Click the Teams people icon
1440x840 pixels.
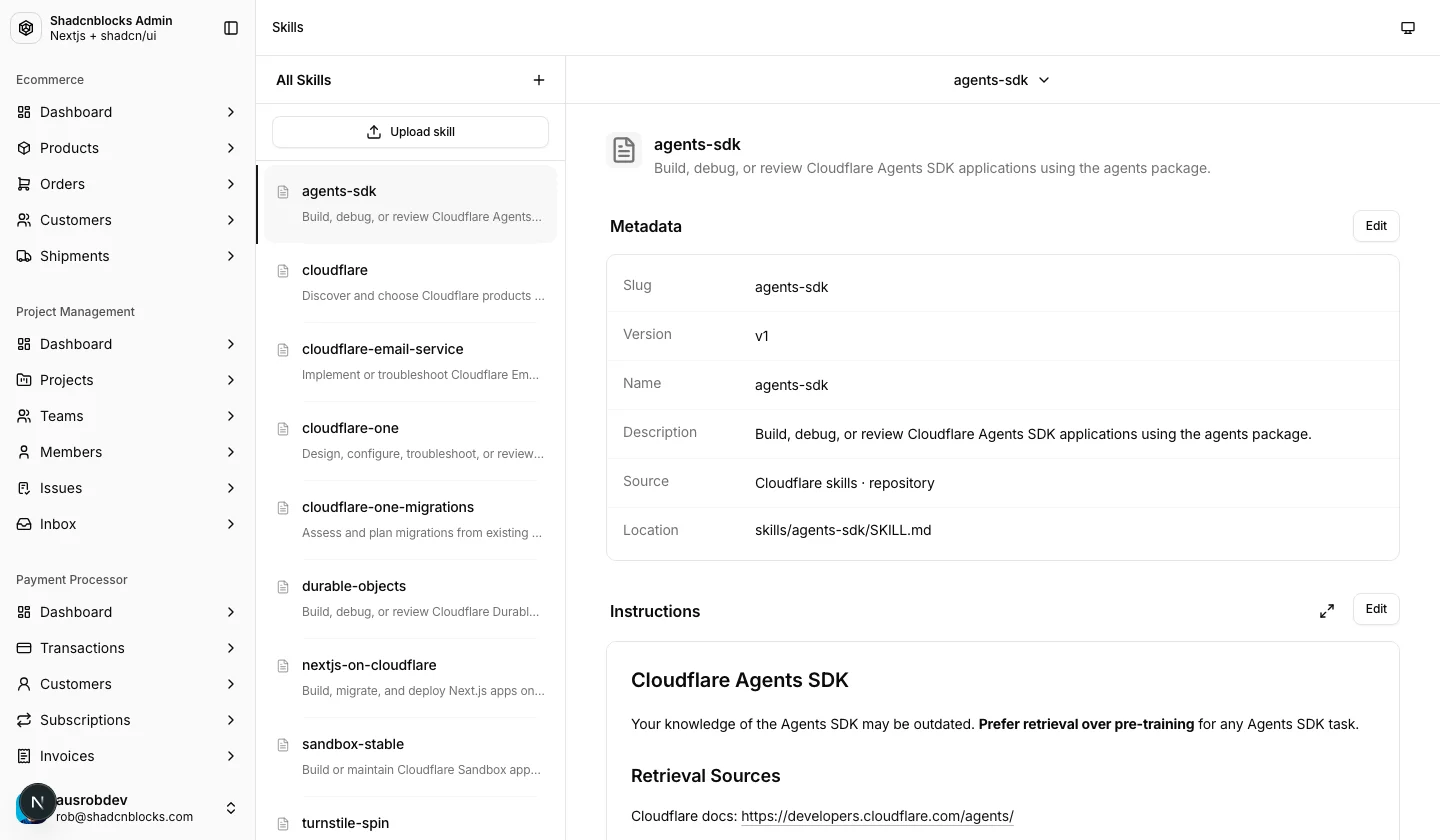(24, 416)
